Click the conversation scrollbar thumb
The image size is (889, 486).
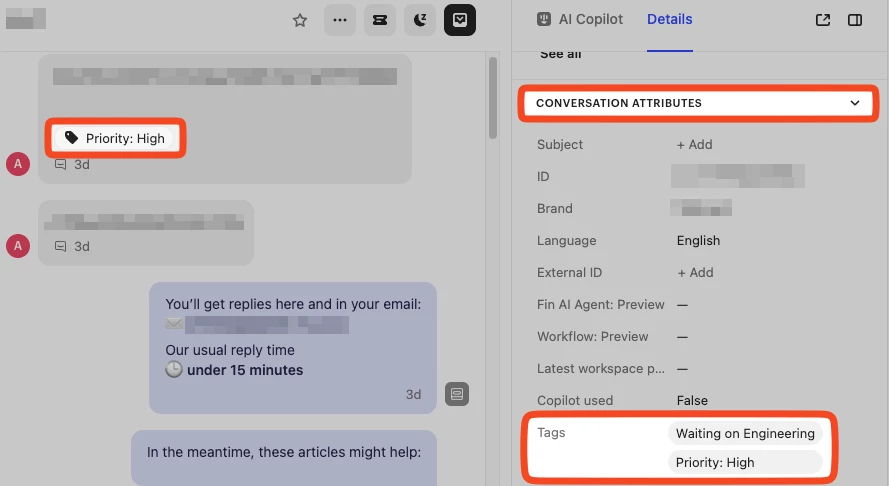(493, 98)
